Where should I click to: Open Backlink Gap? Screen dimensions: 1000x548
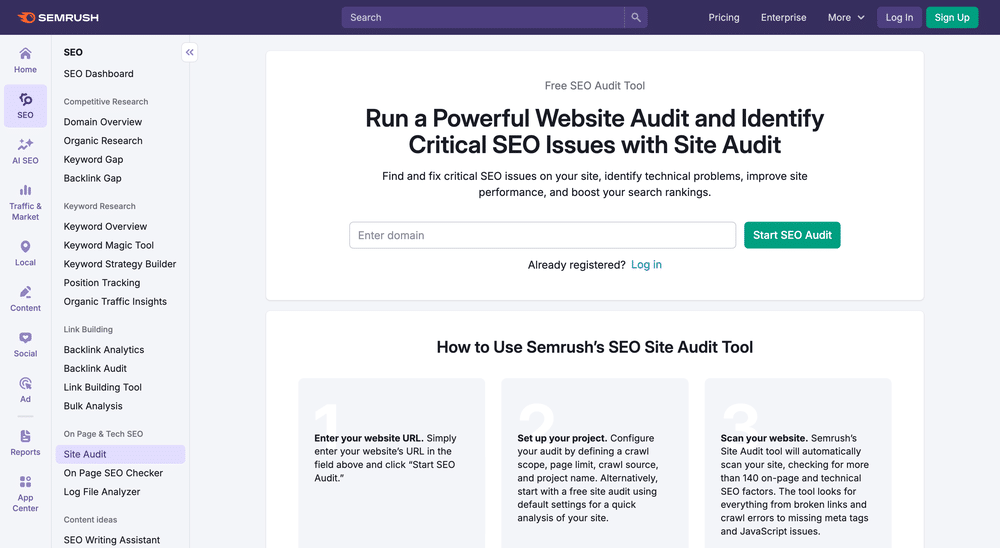92,179
